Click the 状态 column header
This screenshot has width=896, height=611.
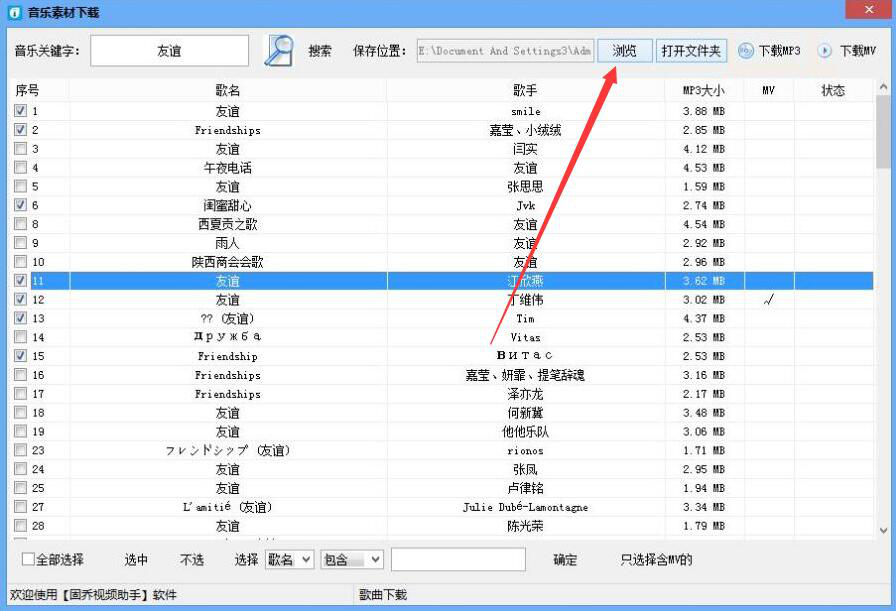[833, 90]
